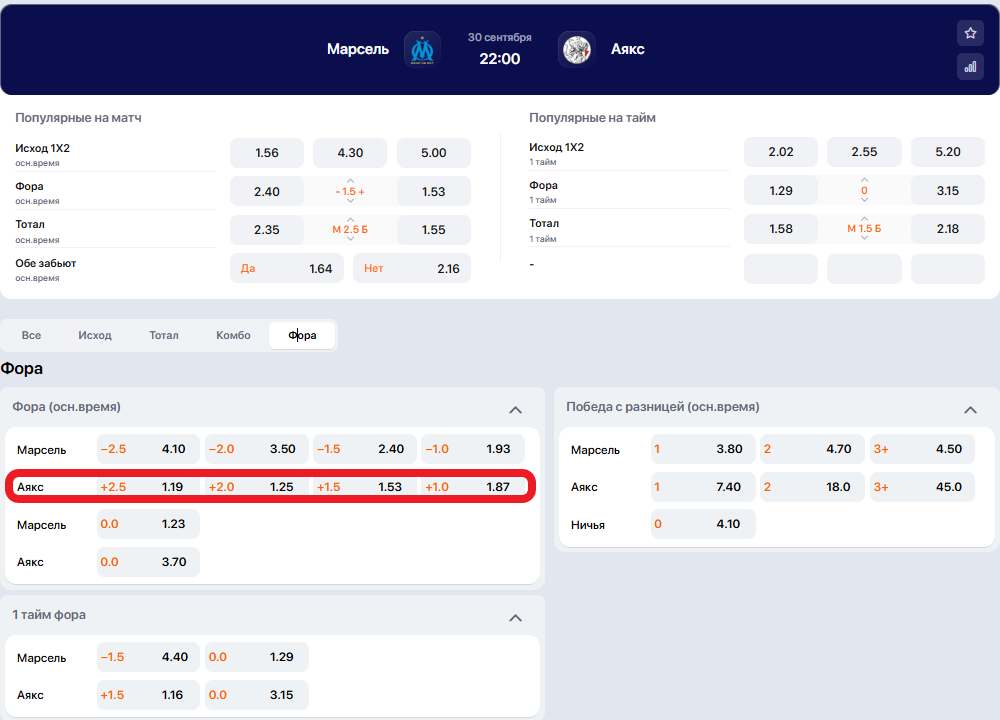
Task: Bet on both teams to score Да
Action: tap(287, 268)
